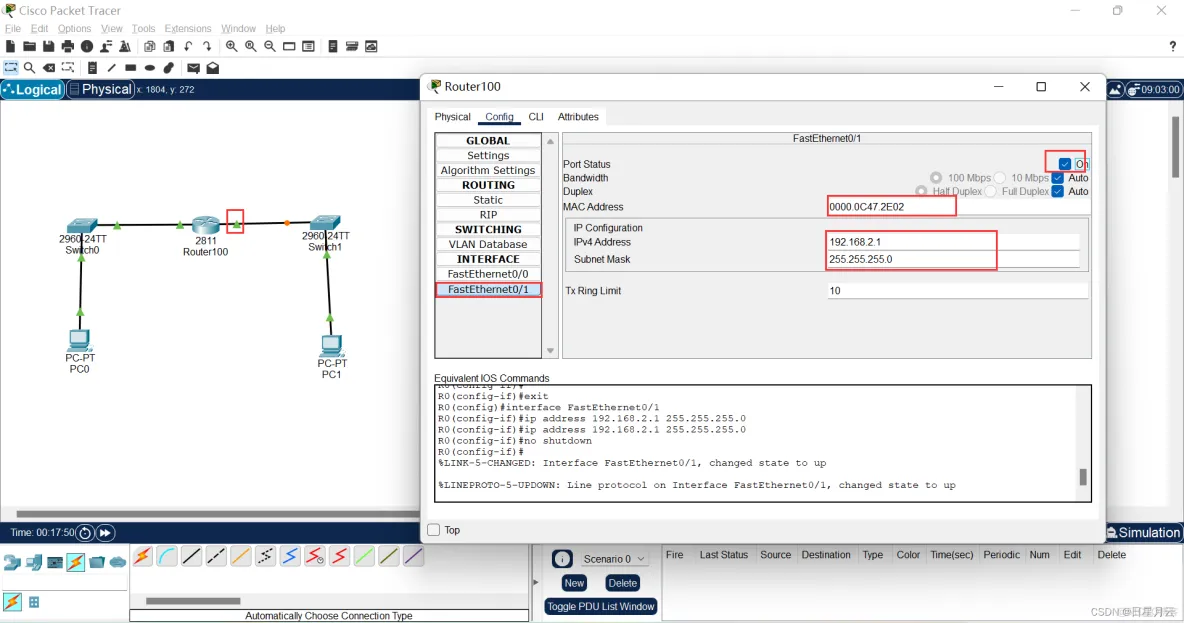Screen dimensions: 1184x623
Task: Open the Algorithm Settings entry
Action: point(488,171)
